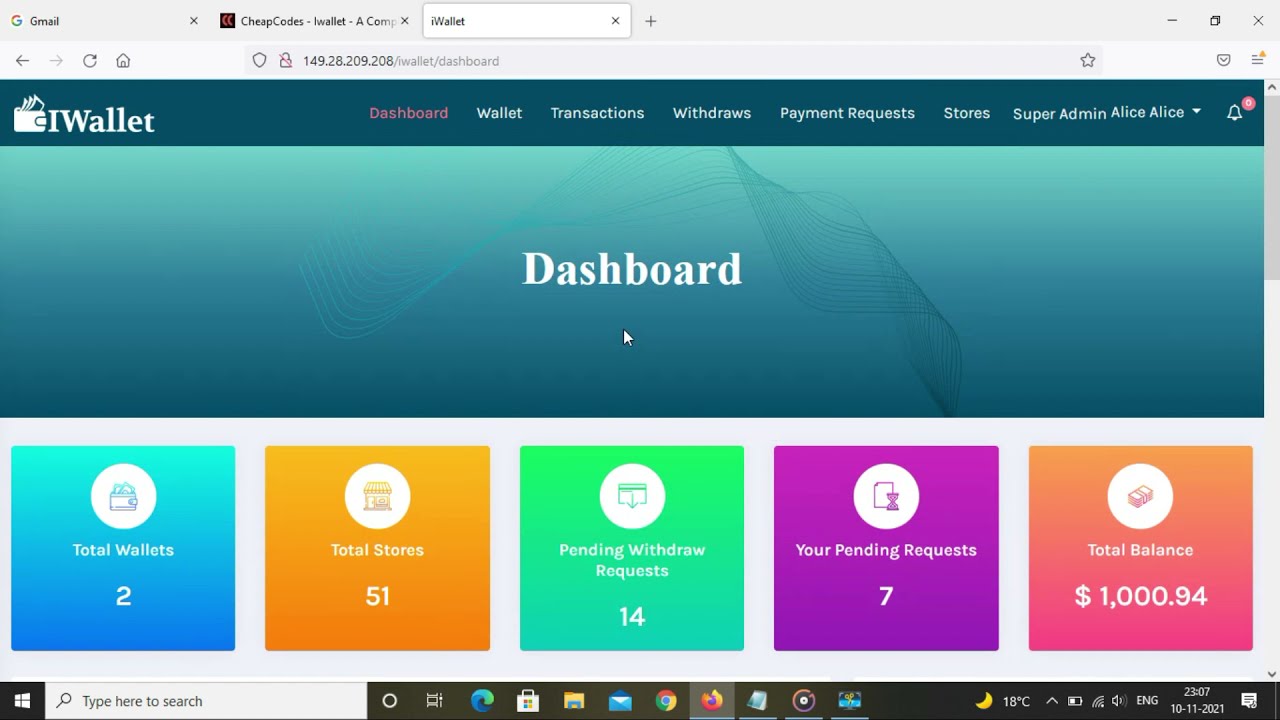Open Withdraws from the navbar
This screenshot has height=720, width=1280.
(712, 113)
